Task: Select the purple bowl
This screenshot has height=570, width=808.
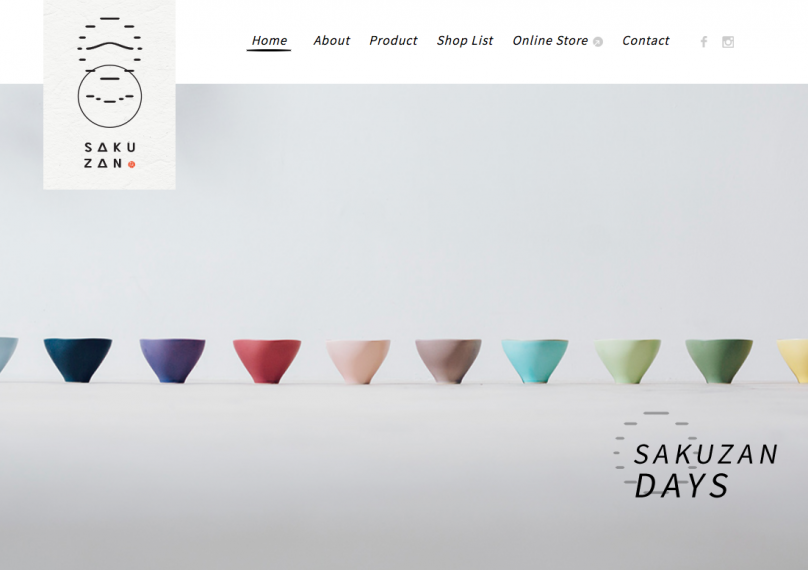Action: [173, 360]
